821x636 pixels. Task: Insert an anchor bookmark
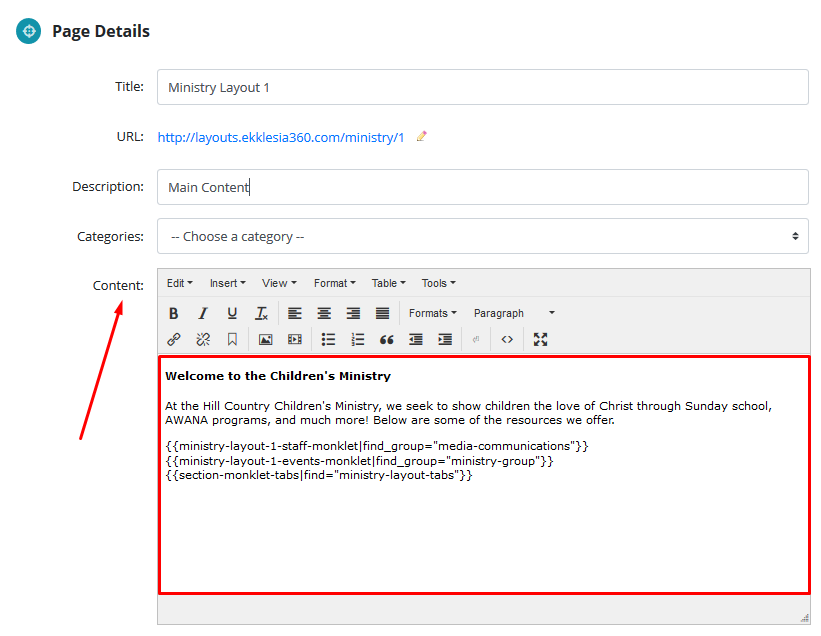pos(232,339)
